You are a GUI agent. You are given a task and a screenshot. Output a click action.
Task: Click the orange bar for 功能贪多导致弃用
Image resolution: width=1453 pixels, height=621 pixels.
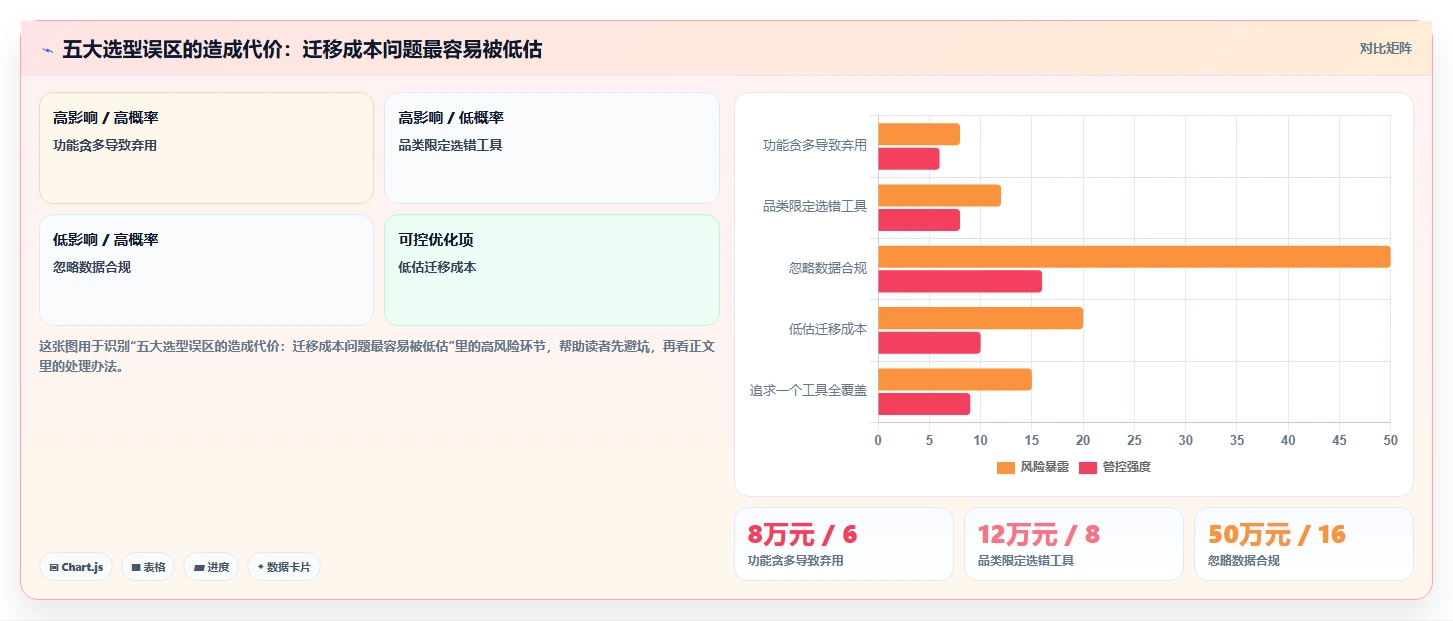pyautogui.click(x=919, y=134)
